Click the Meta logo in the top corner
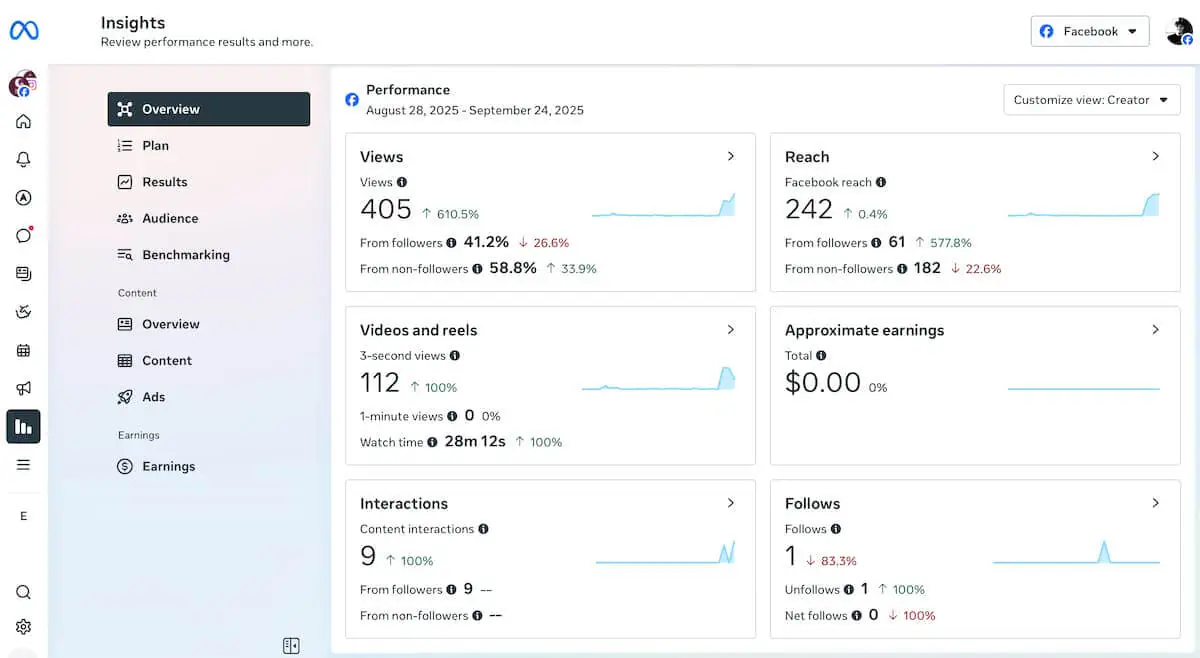 pos(24,29)
